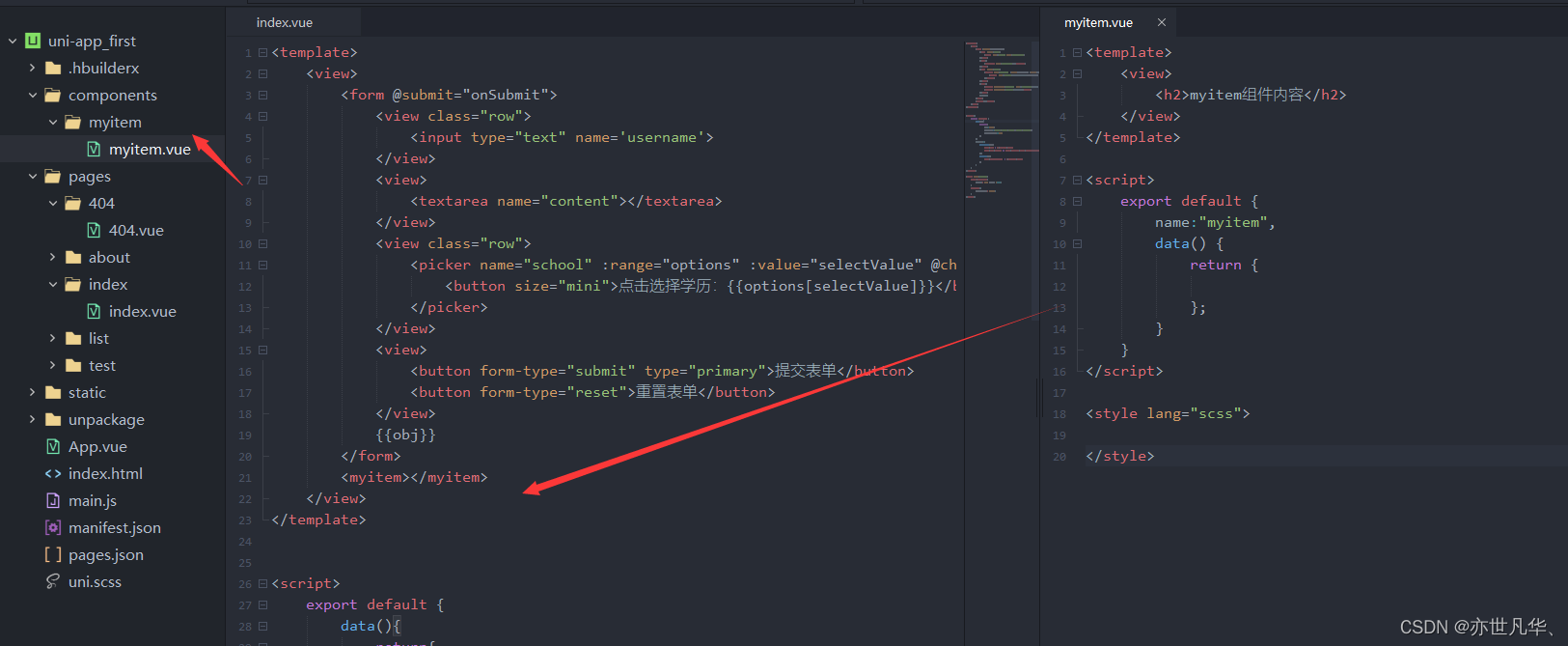Expand the .hbuilderx folder
Screen dimensions: 1568x646
[x=33, y=69]
